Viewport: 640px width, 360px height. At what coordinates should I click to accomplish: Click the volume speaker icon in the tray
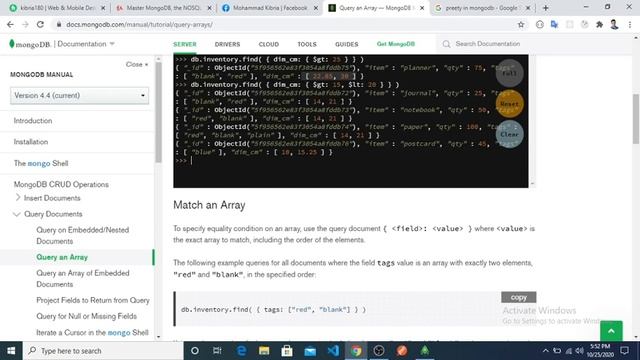[x=580, y=351]
